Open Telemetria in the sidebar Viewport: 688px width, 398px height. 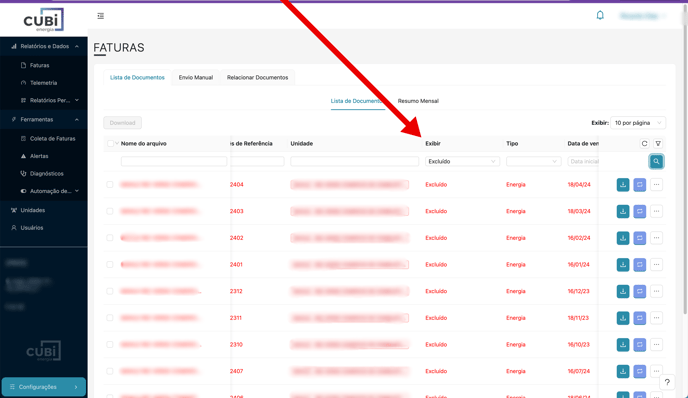click(x=43, y=83)
